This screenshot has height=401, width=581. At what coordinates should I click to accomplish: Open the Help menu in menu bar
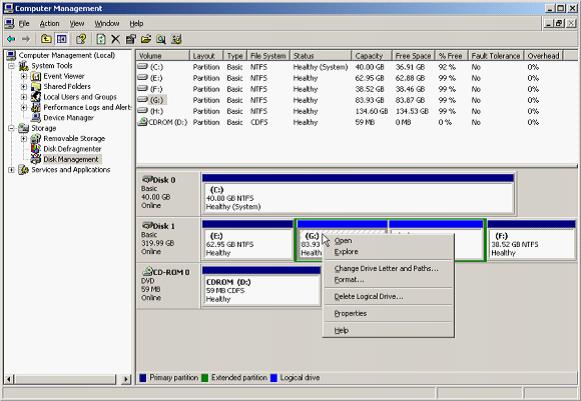point(136,24)
